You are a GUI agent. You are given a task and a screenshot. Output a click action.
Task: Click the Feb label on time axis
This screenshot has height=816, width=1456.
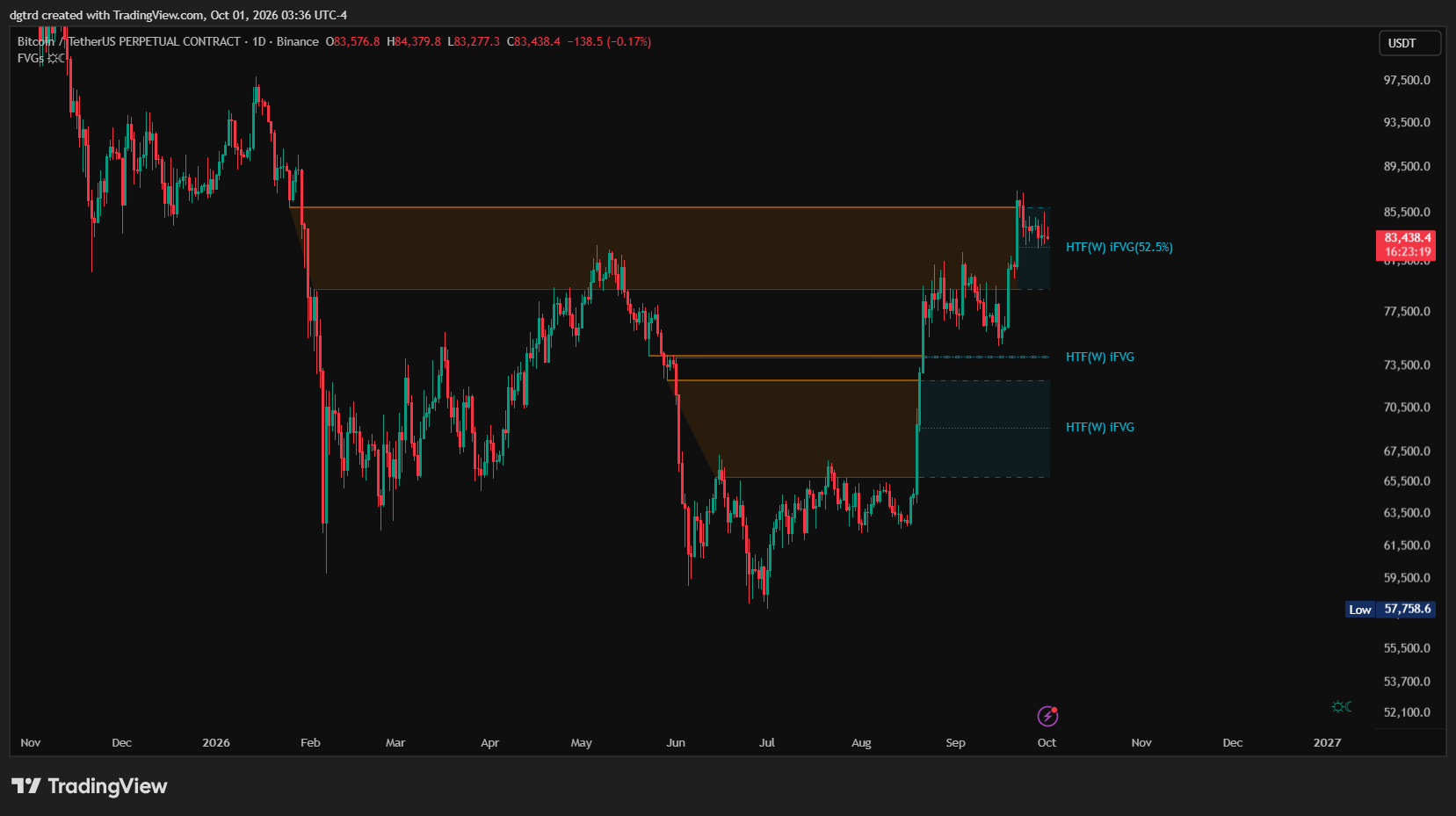coord(310,743)
